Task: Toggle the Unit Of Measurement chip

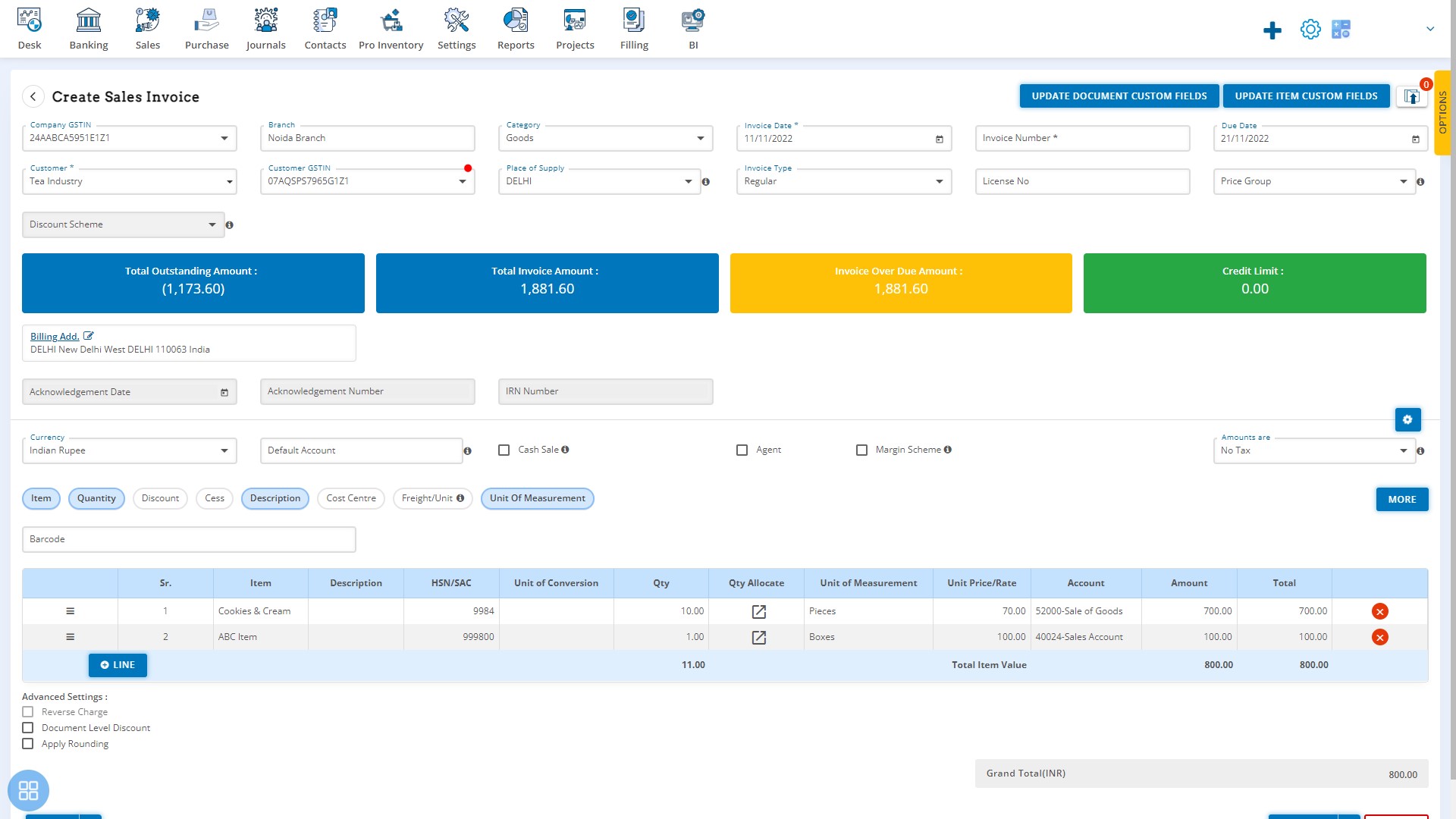Action: (x=538, y=498)
